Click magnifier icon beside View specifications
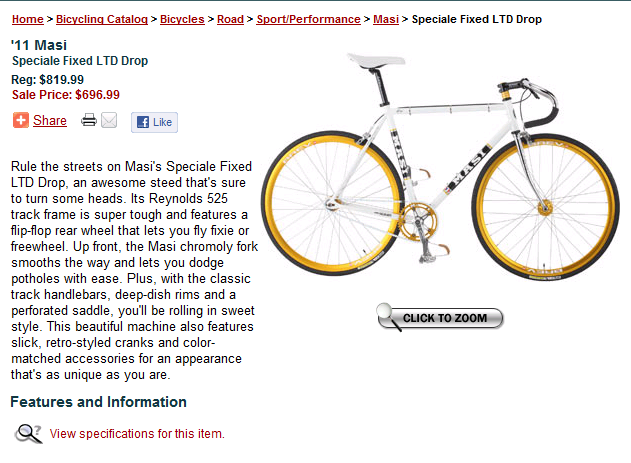Screen dimensions: 631x463 click(x=28, y=434)
